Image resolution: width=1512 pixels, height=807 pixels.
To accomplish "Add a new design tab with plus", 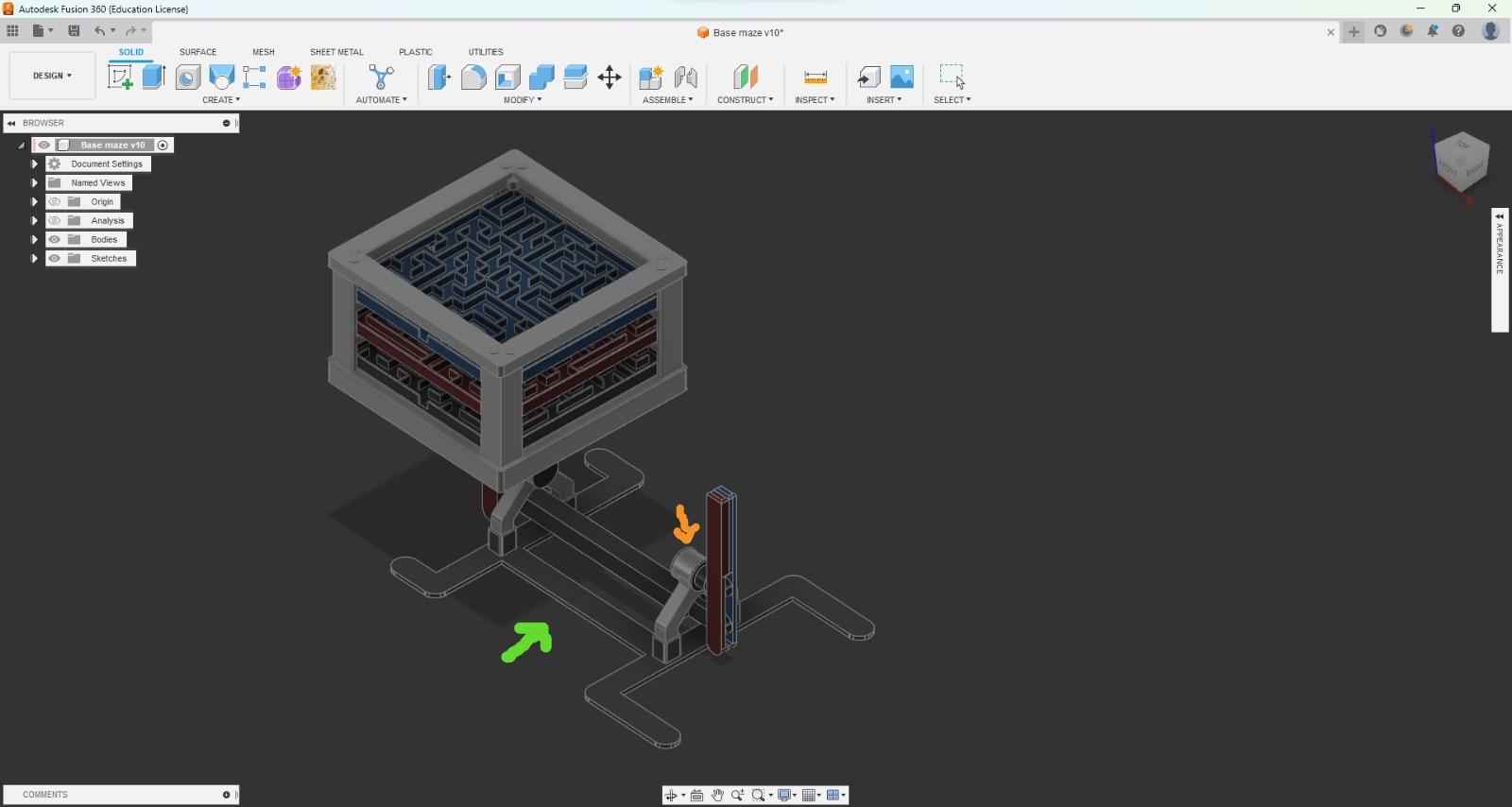I will tap(1354, 31).
